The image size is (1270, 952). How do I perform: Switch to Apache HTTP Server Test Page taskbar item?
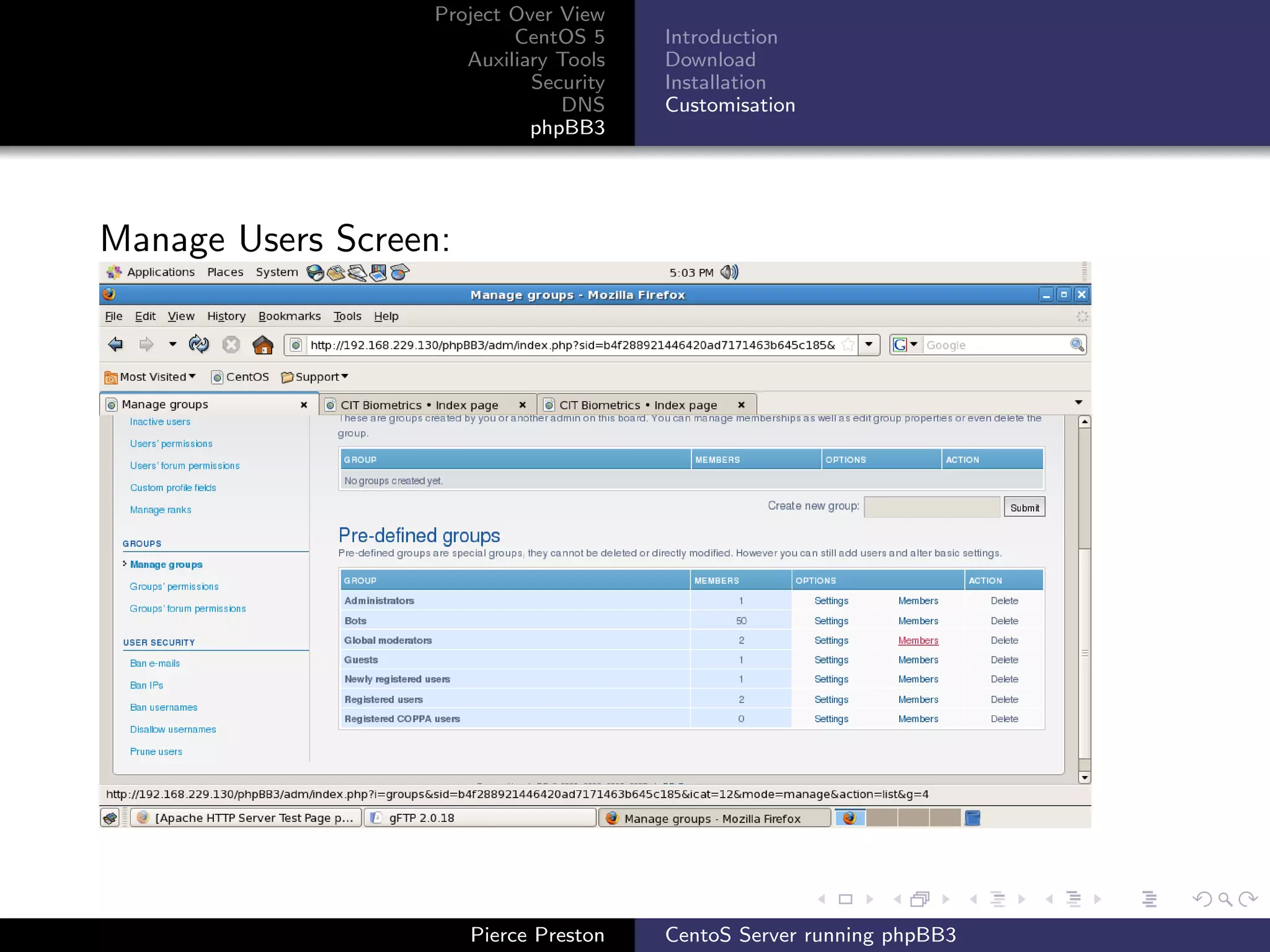[x=246, y=818]
